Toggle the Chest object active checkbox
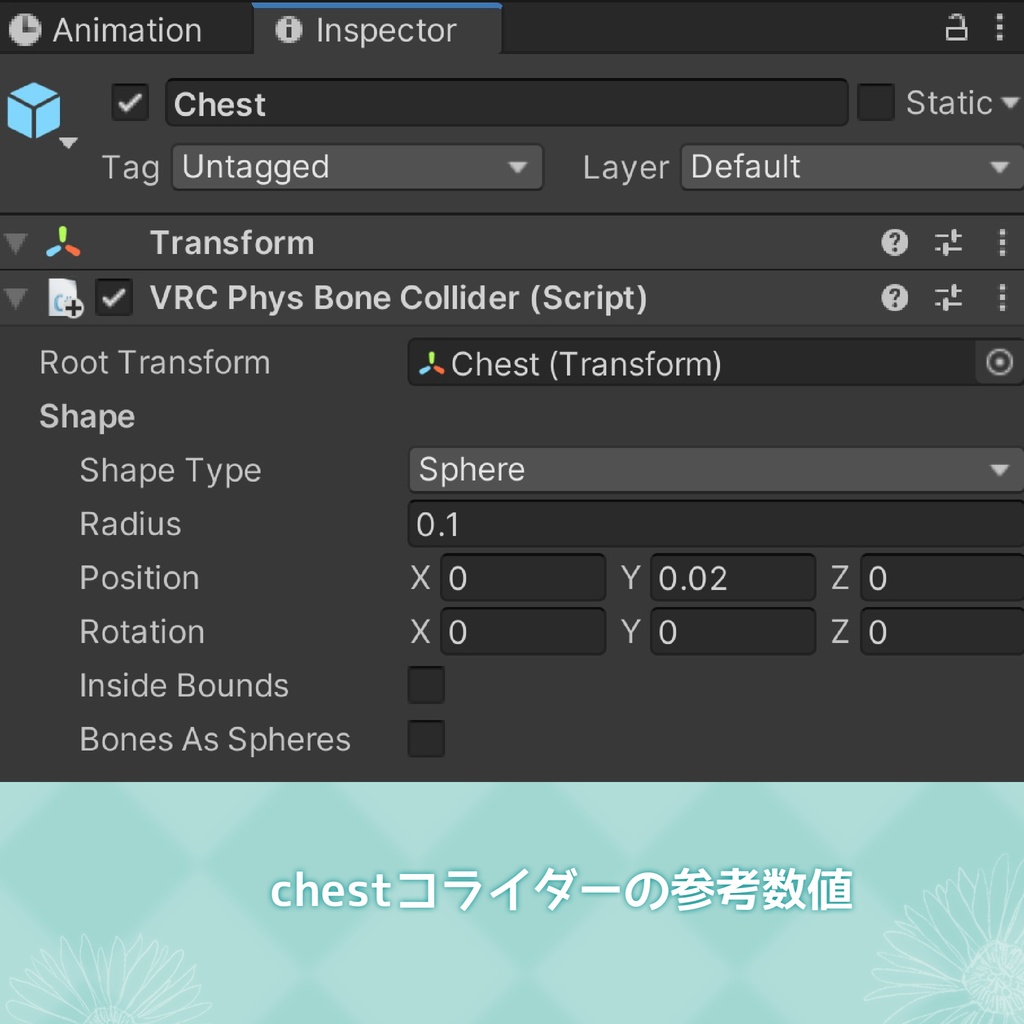 129,103
